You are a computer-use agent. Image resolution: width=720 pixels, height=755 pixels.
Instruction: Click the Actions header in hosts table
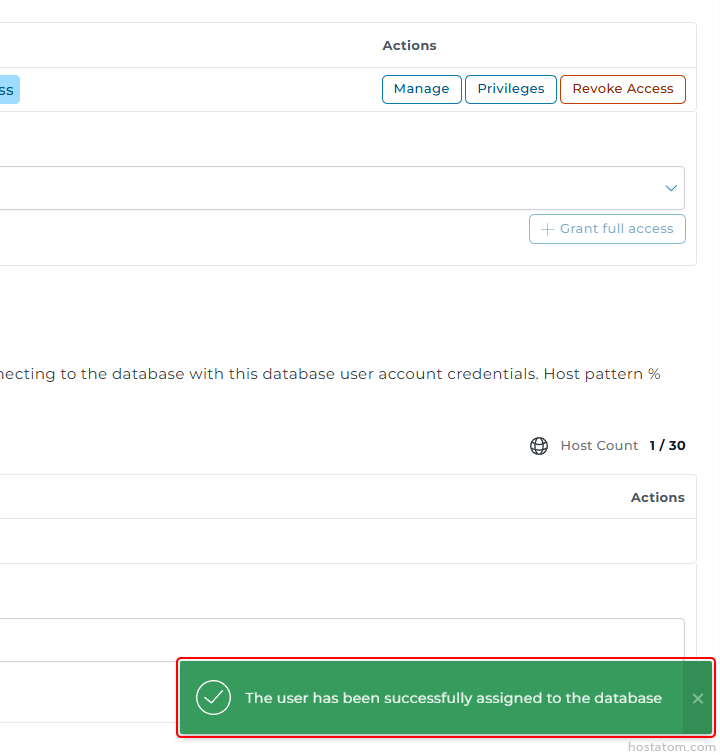657,497
